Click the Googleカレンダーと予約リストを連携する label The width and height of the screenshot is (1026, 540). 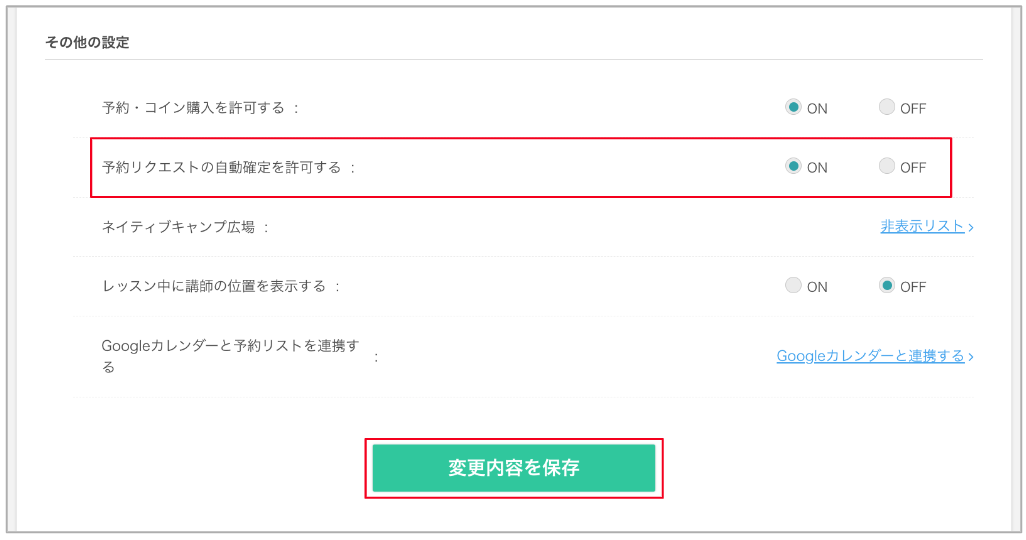tap(230, 356)
